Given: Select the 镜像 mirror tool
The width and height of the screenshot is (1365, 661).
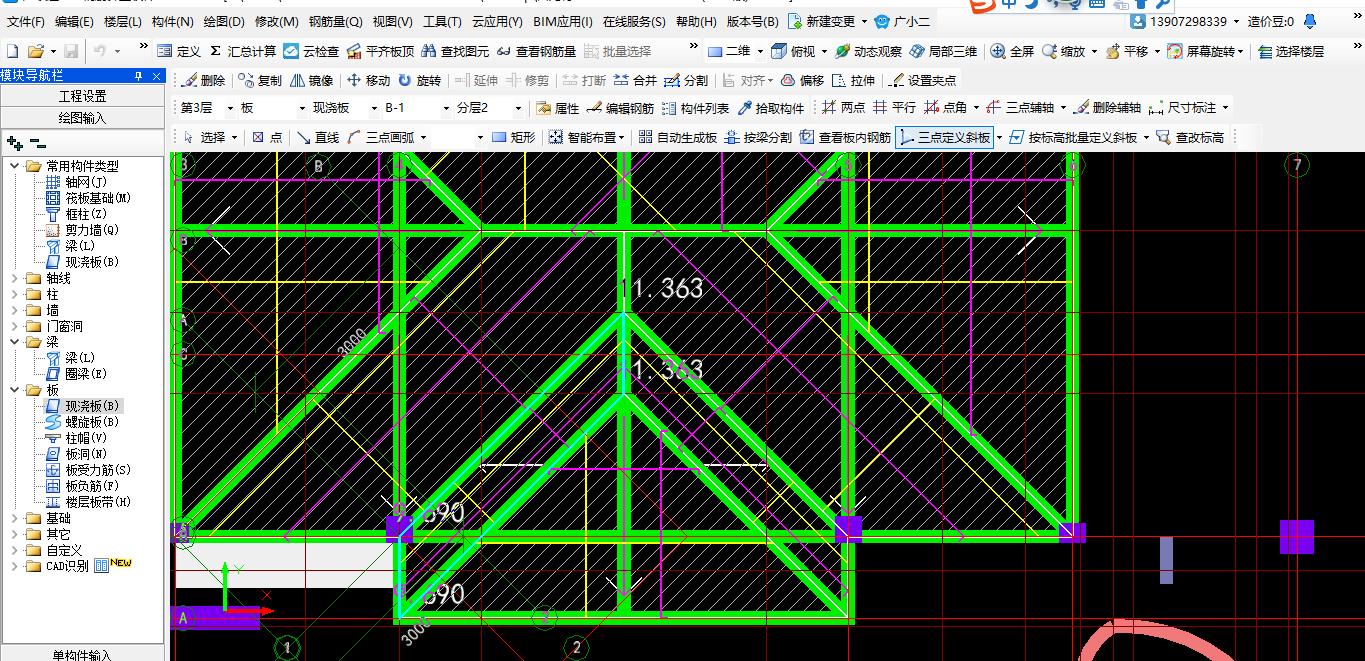Looking at the screenshot, I should [x=312, y=81].
